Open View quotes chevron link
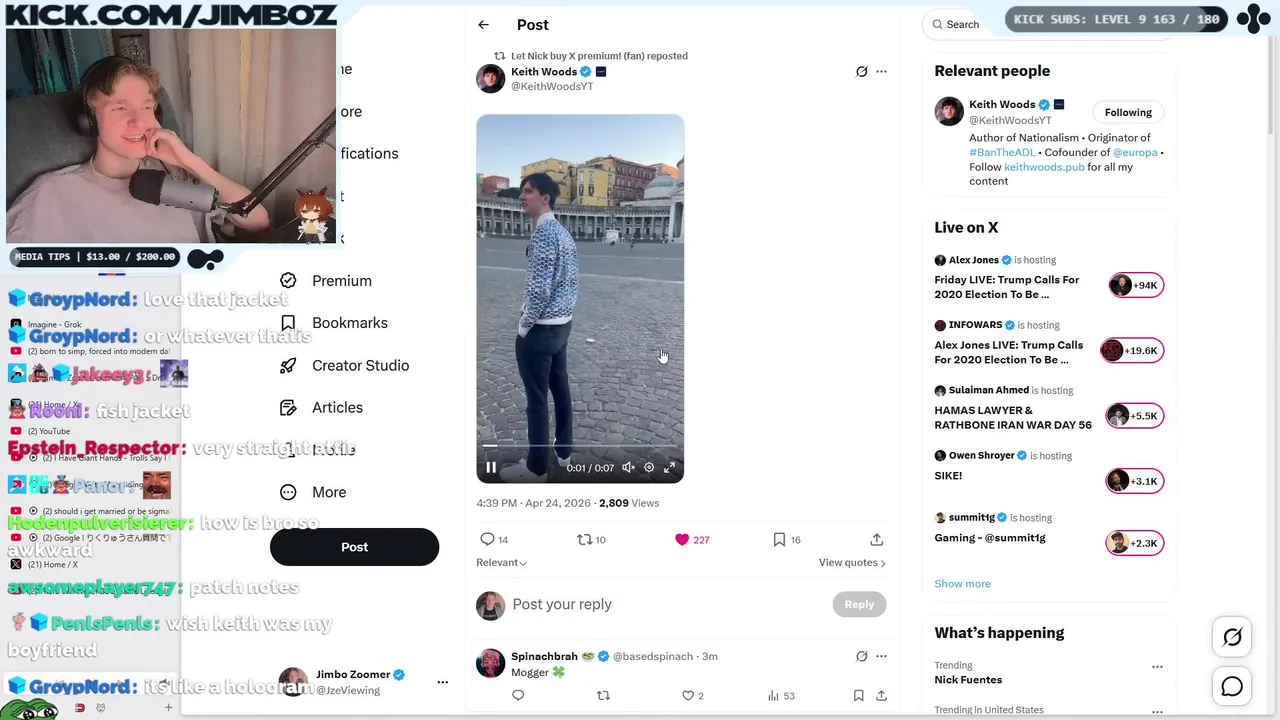 click(x=852, y=562)
